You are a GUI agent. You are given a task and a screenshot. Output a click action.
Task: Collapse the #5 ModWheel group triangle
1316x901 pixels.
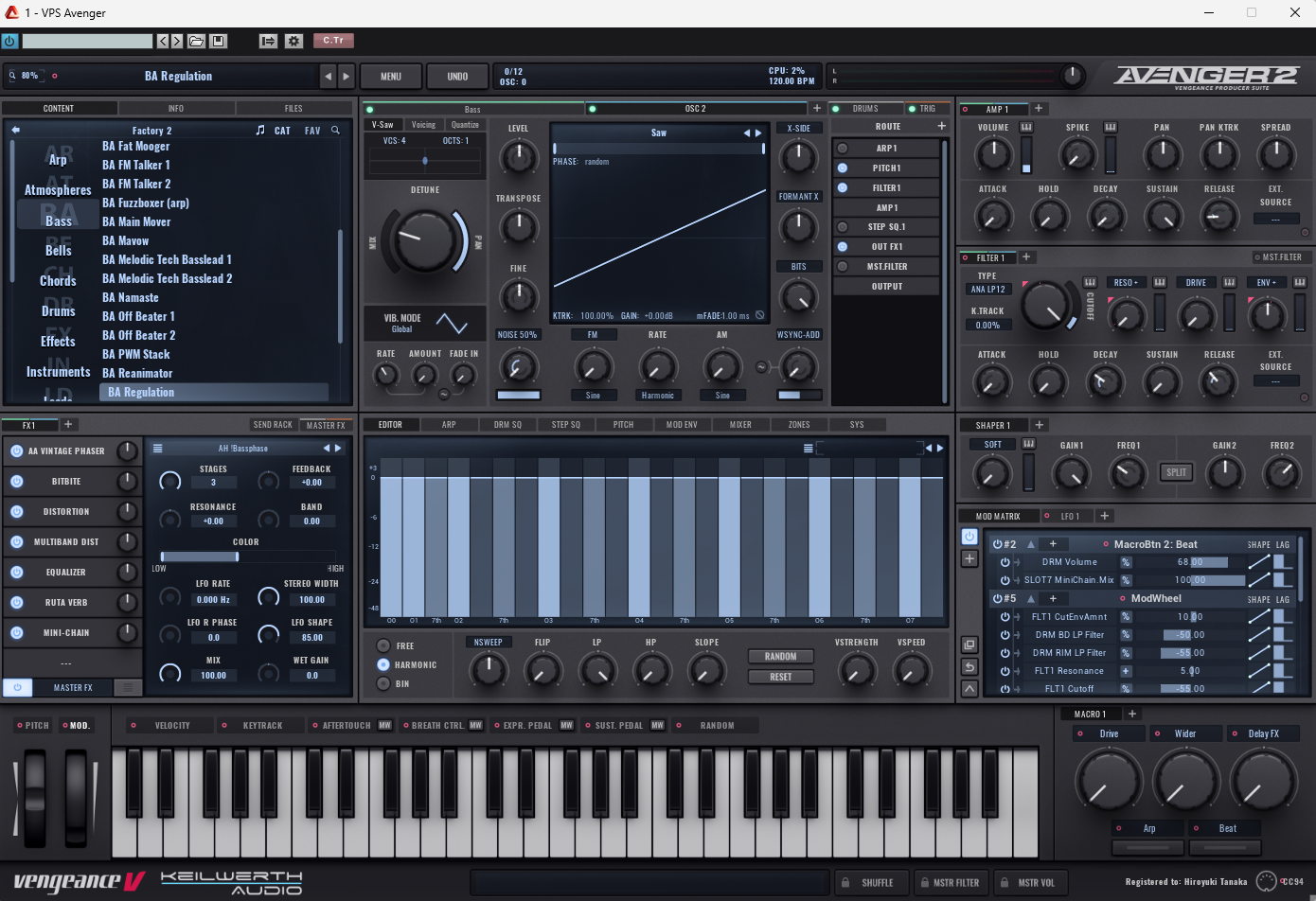click(1031, 598)
